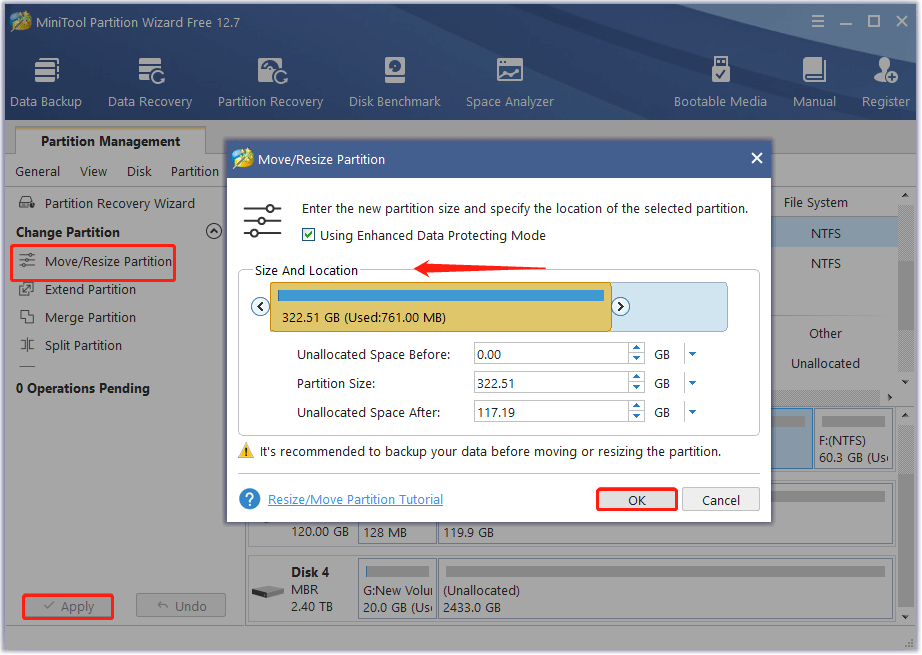Viewport: 922px width, 655px height.
Task: Open the General menu
Action: pos(38,171)
